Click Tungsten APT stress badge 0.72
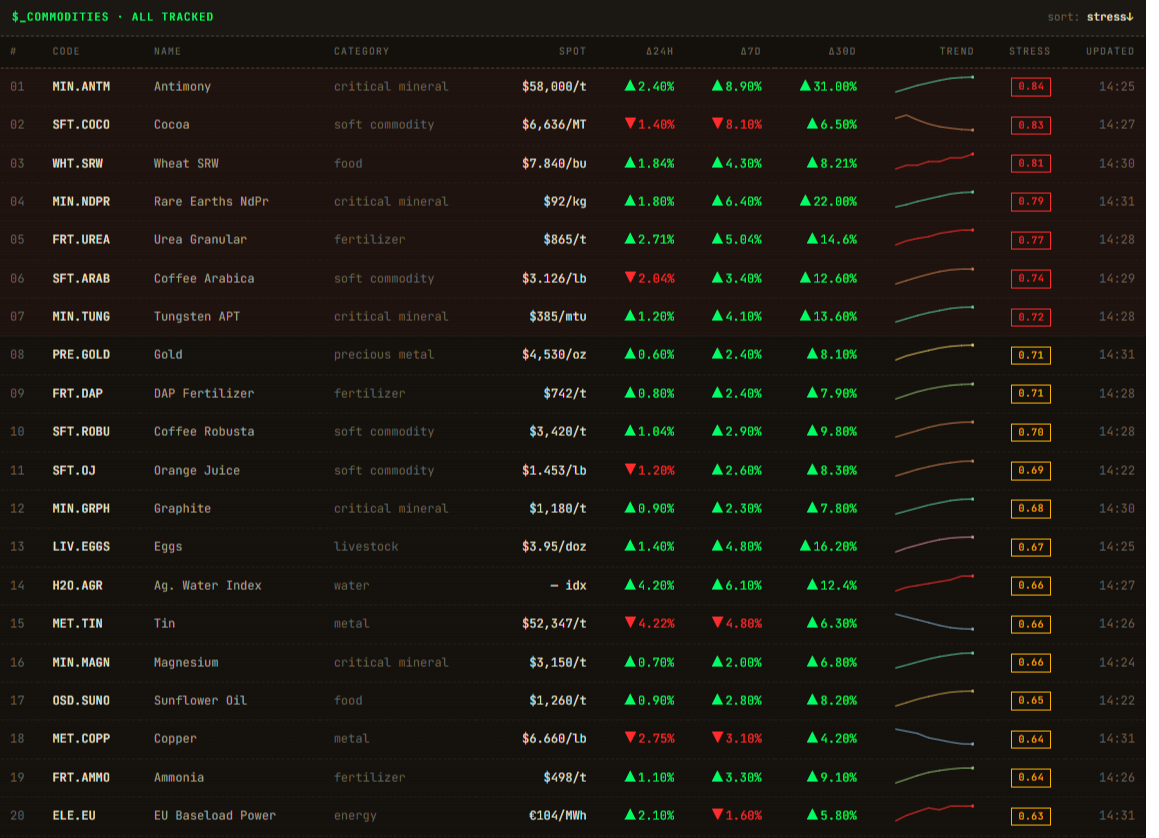This screenshot has height=838, width=1159. (x=1030, y=317)
